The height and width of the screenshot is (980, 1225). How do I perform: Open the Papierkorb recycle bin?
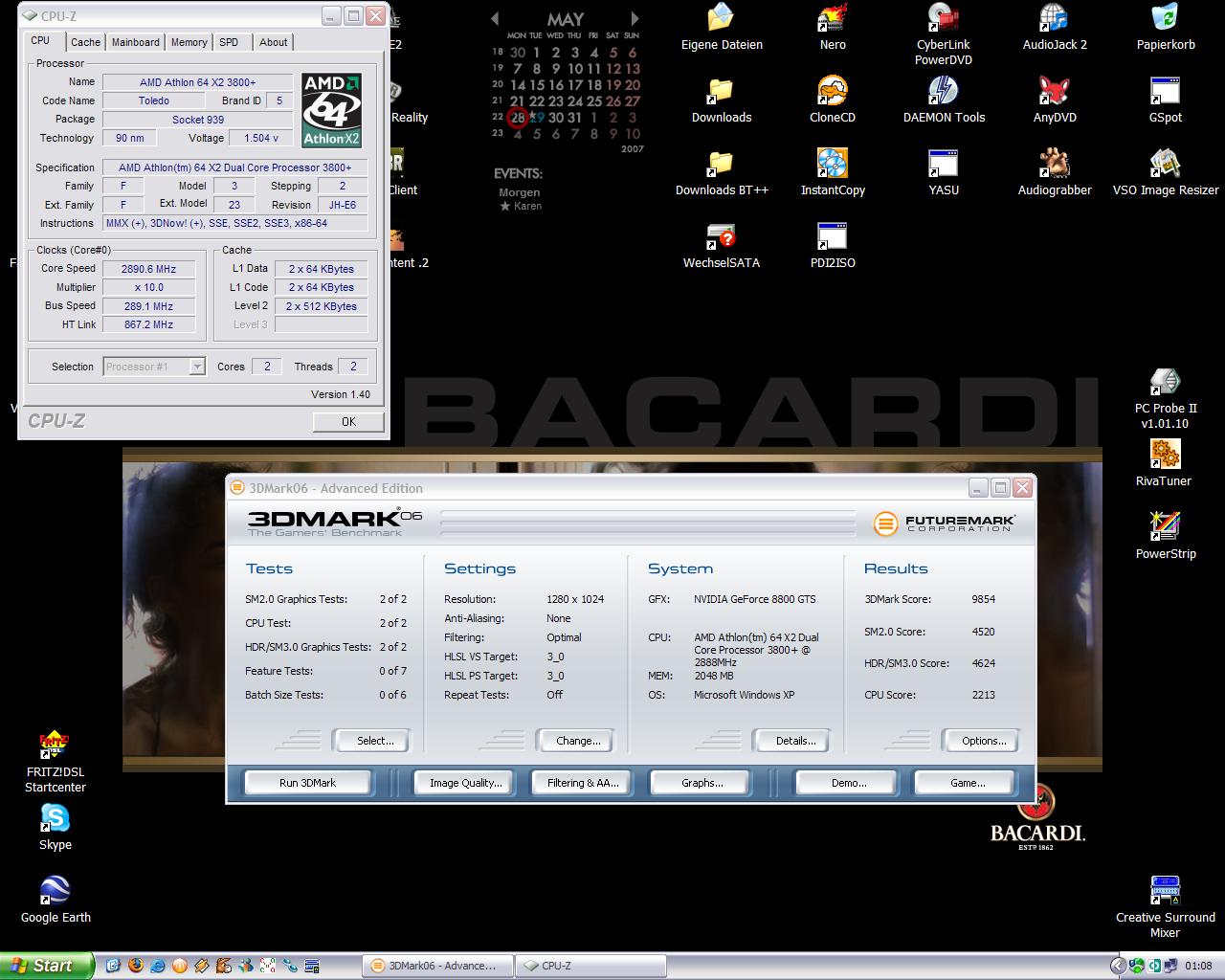point(1166,28)
